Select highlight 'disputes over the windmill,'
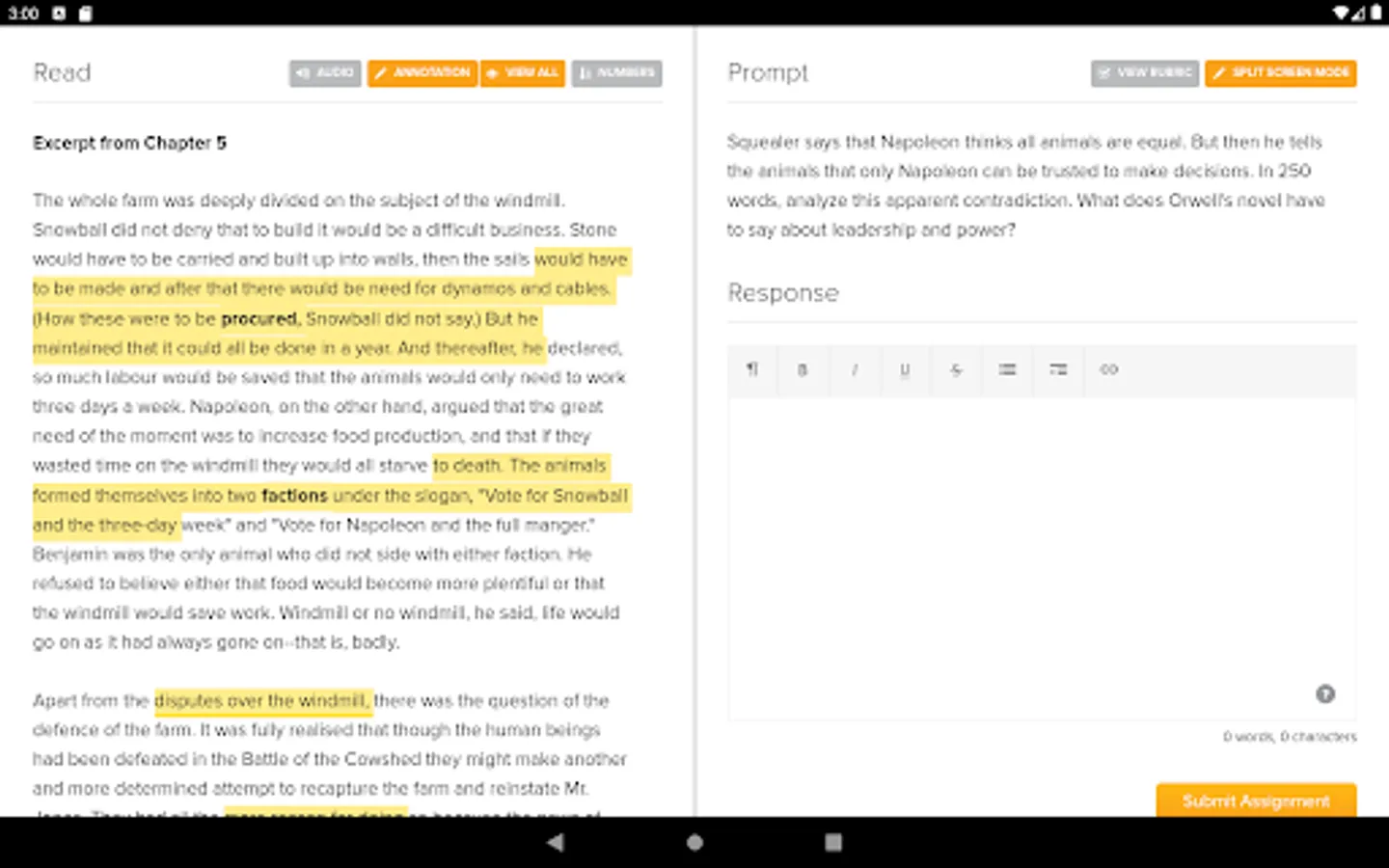The width and height of the screenshot is (1389, 868). coord(261,700)
